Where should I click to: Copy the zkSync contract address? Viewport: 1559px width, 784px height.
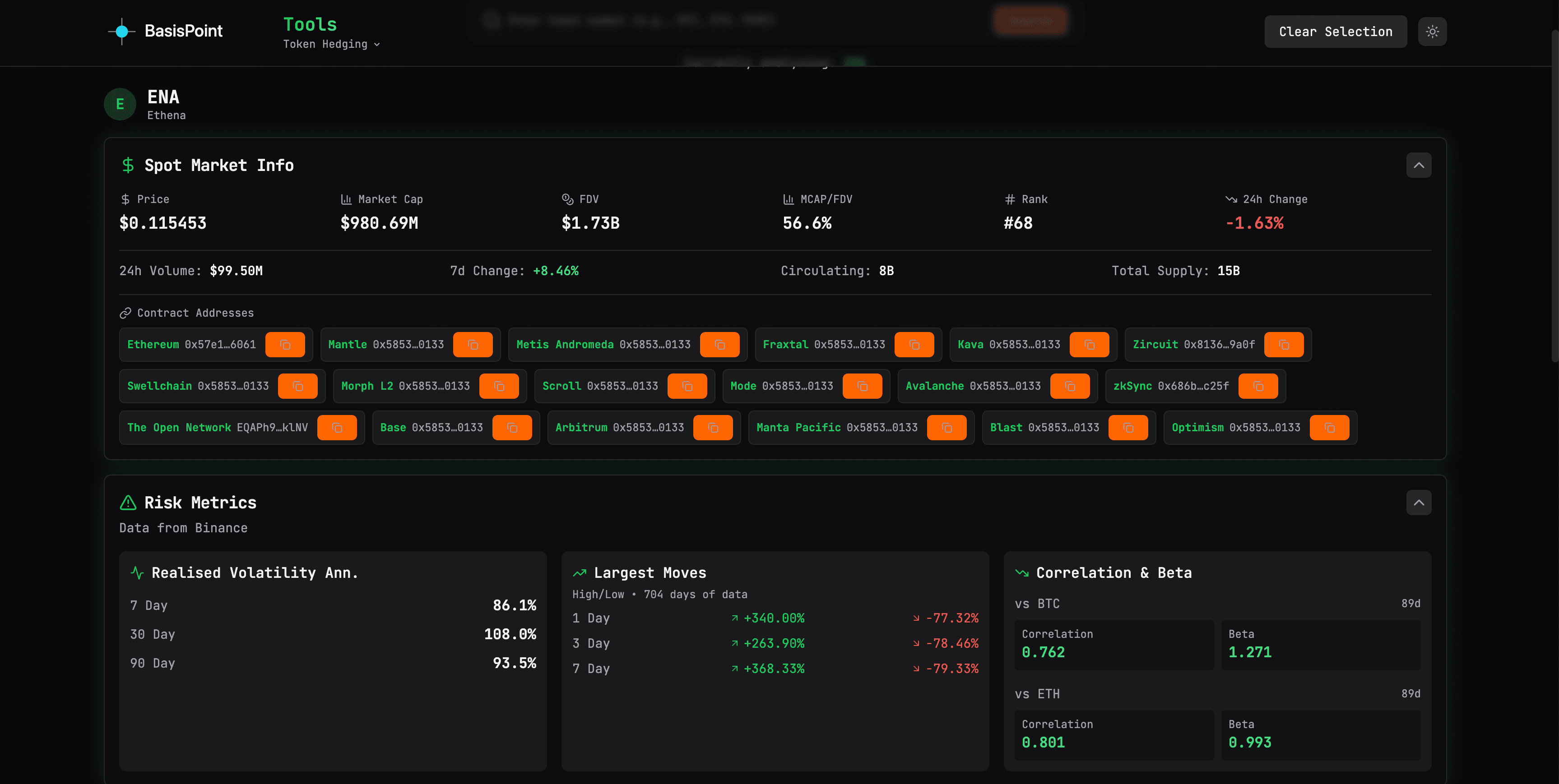(1259, 386)
